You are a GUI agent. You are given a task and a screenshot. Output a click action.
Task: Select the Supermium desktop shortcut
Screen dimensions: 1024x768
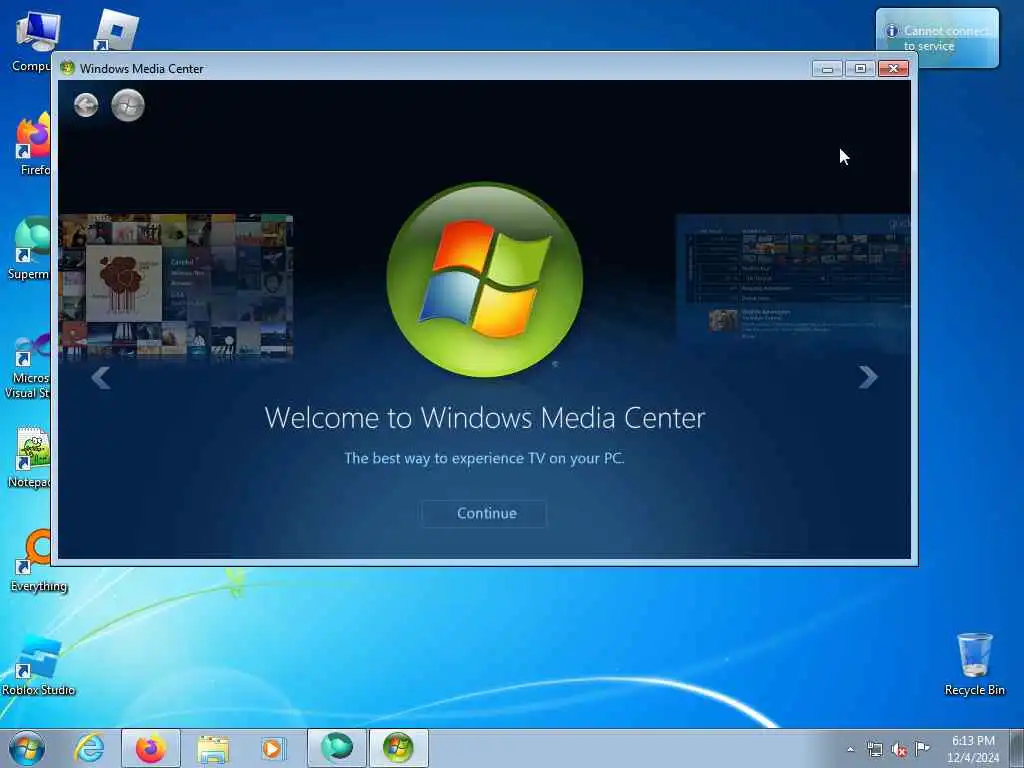tap(29, 248)
